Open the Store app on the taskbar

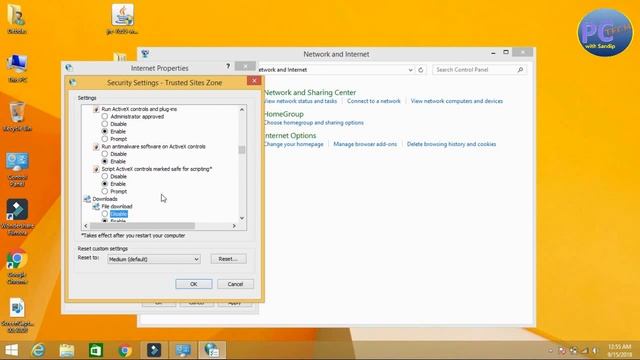pyautogui.click(x=96, y=350)
